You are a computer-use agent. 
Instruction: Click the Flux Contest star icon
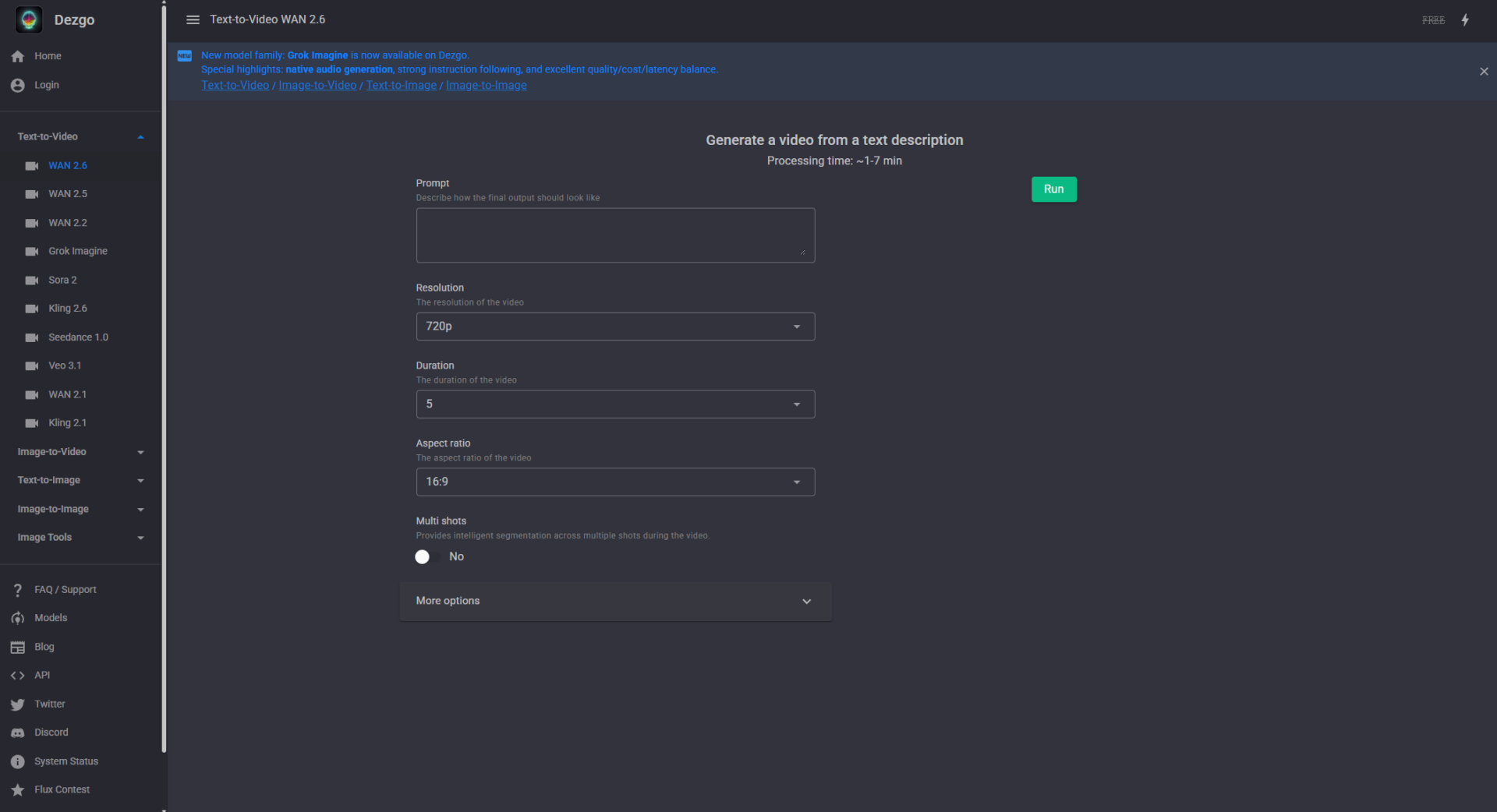[x=18, y=790]
